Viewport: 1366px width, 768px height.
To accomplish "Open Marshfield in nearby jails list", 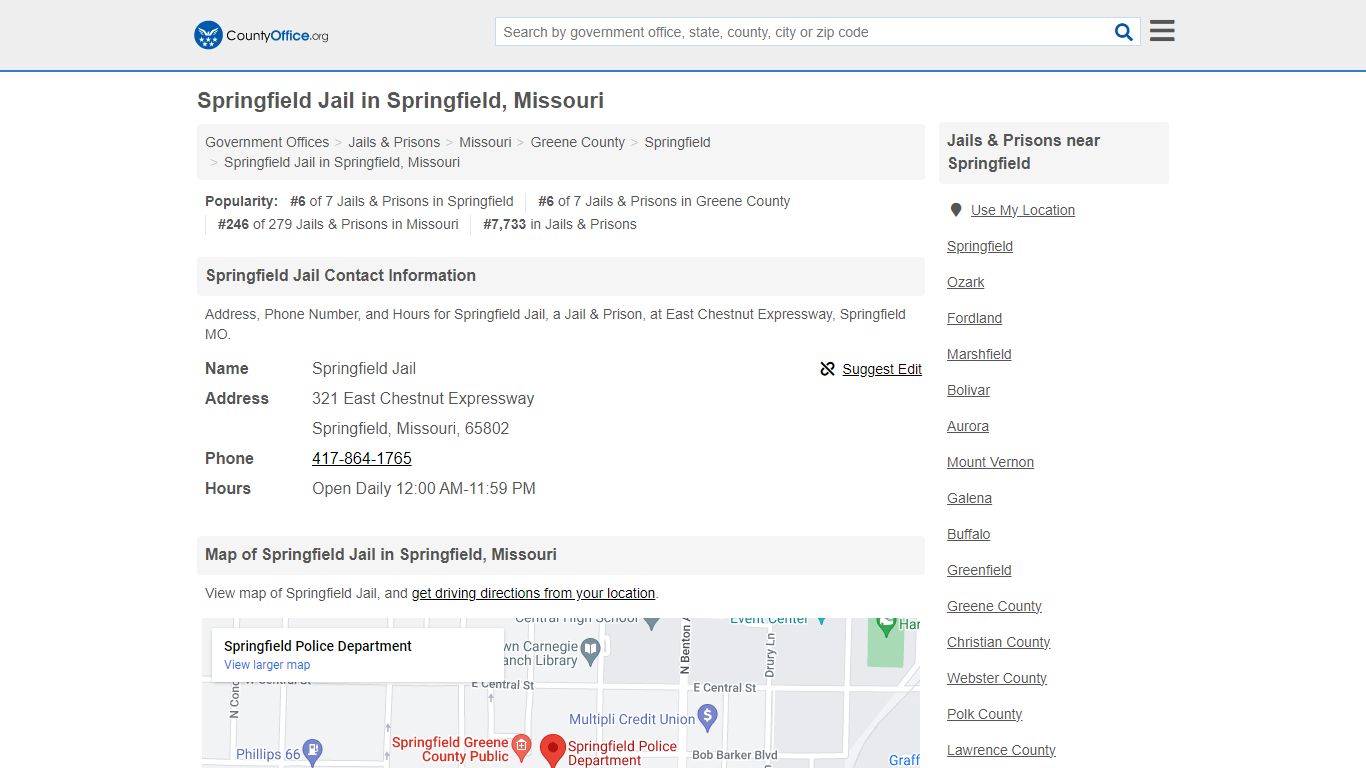I will 979,354.
